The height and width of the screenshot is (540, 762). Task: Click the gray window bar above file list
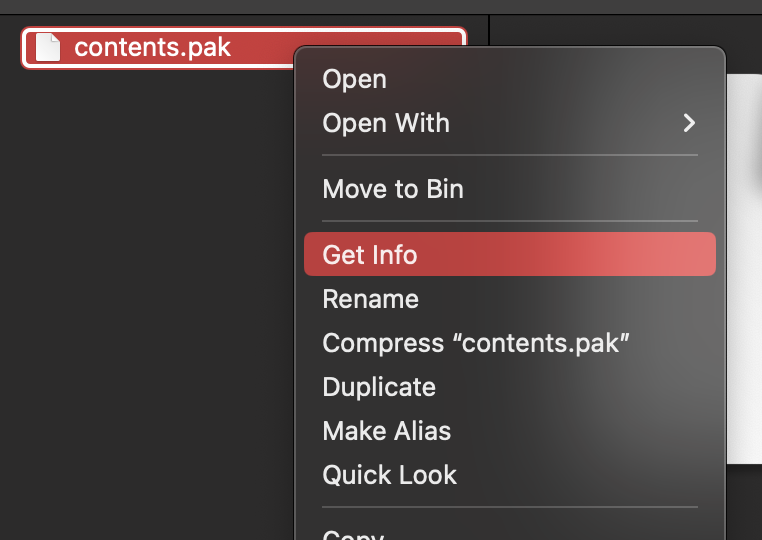pyautogui.click(x=381, y=7)
